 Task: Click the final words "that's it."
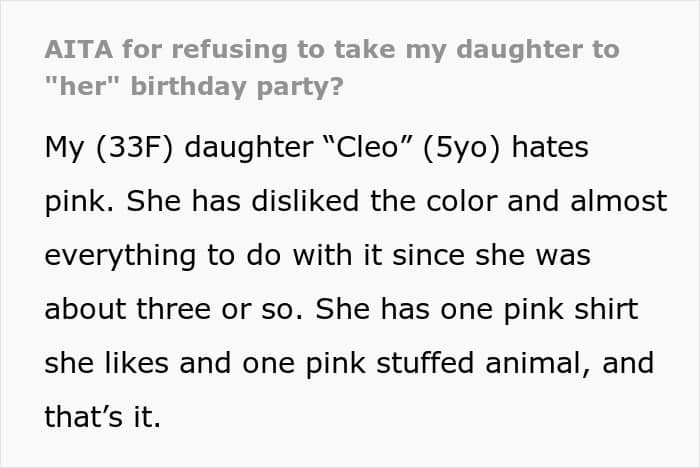103,416
